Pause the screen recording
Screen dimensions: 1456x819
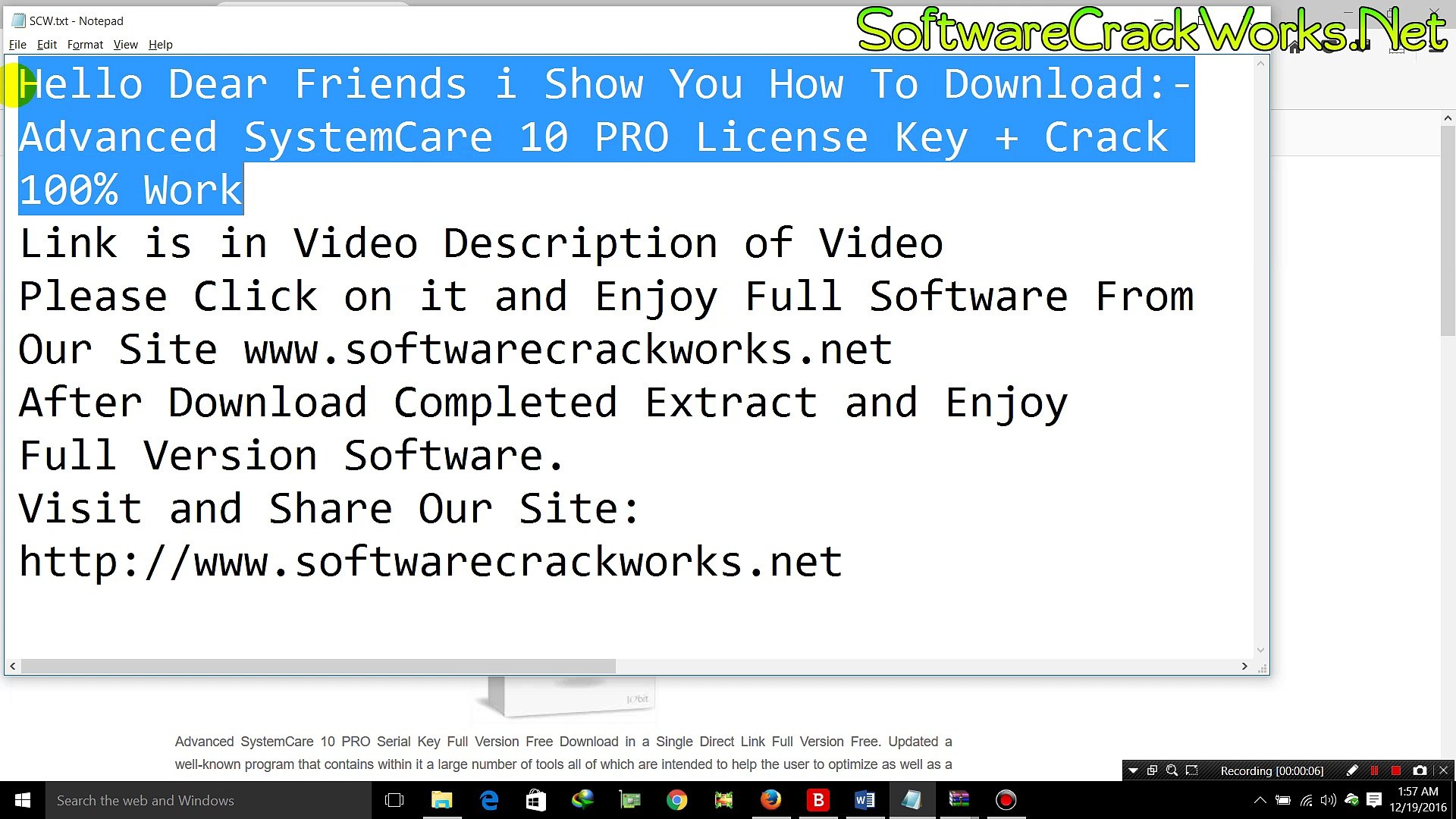[1374, 770]
